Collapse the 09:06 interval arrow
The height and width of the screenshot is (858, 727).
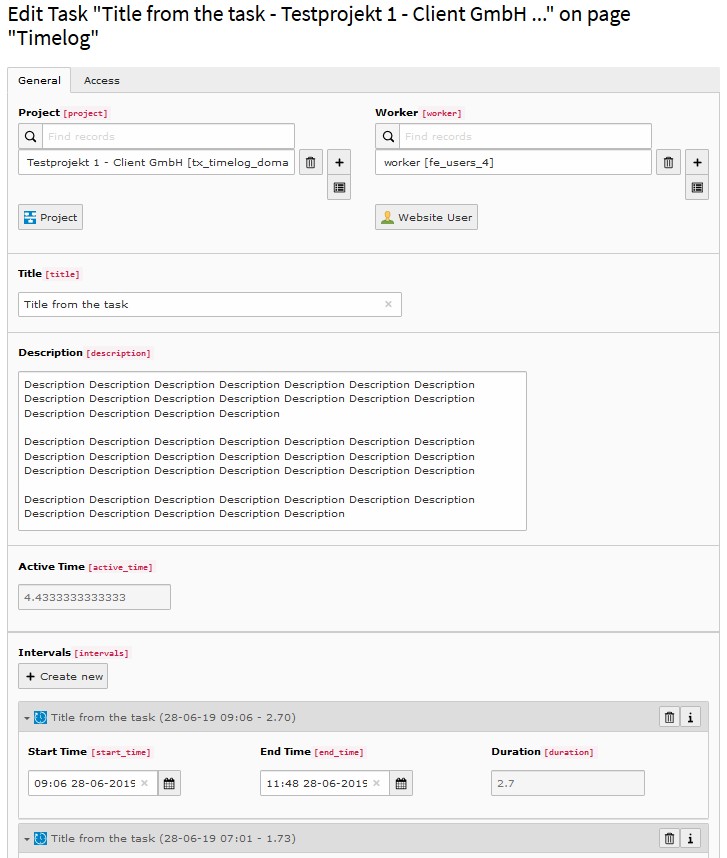27,717
